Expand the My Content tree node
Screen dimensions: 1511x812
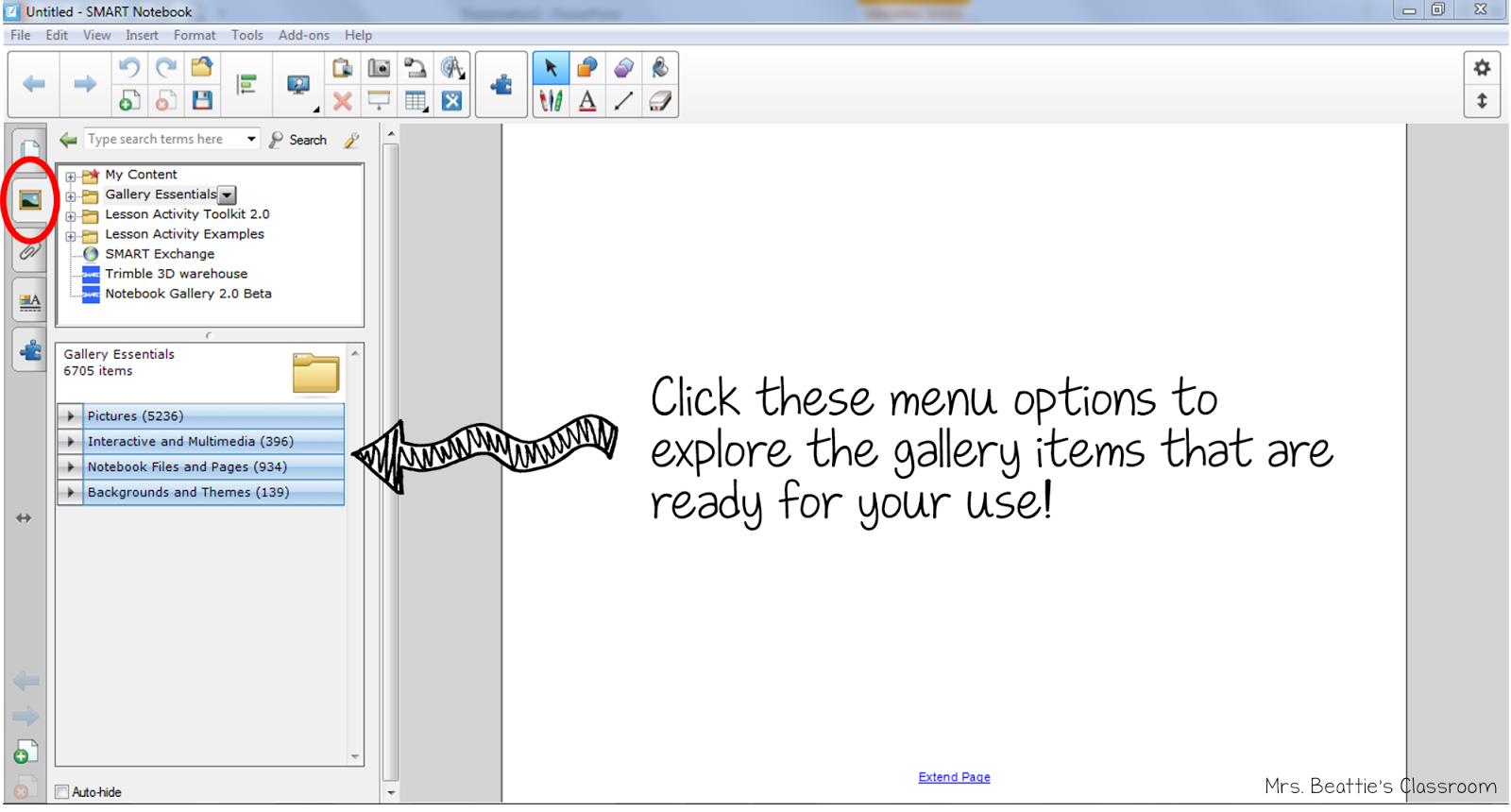coord(71,176)
